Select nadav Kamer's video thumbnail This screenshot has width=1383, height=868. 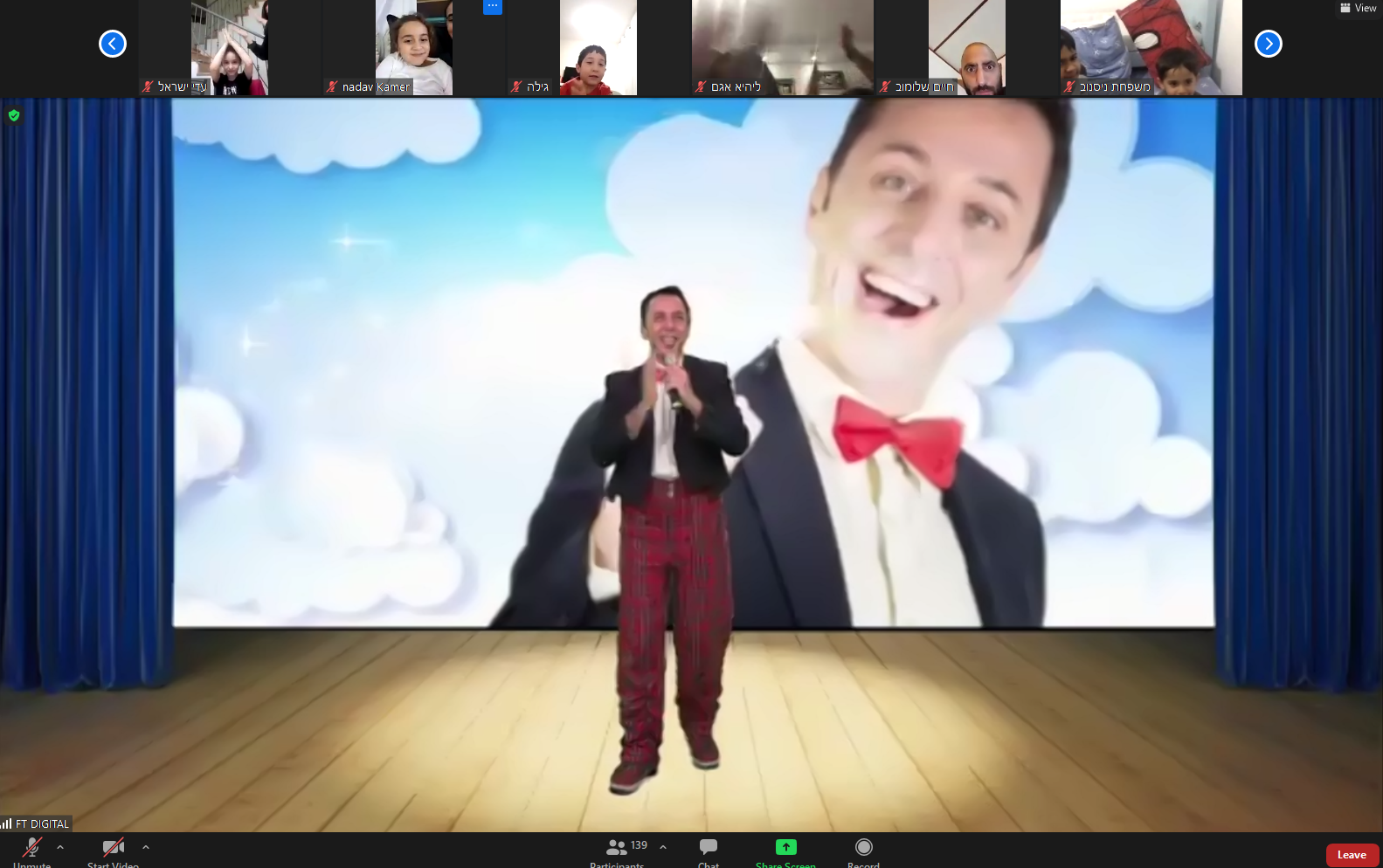[413, 44]
